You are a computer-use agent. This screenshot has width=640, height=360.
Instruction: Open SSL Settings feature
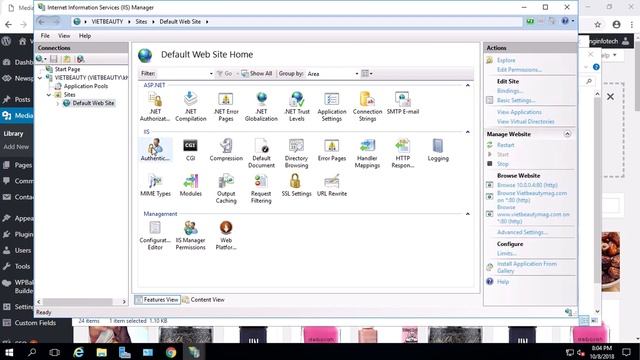[x=296, y=185]
